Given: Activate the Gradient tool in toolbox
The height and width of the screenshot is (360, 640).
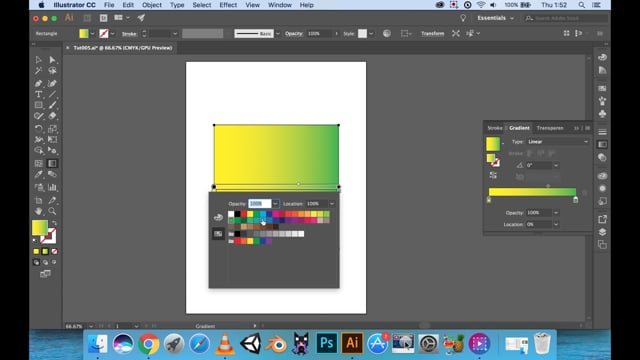Looking at the screenshot, I should [x=52, y=163].
